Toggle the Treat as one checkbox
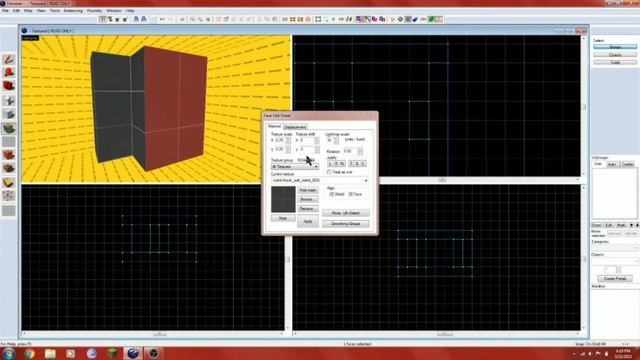The width and height of the screenshot is (640, 360). [329, 172]
